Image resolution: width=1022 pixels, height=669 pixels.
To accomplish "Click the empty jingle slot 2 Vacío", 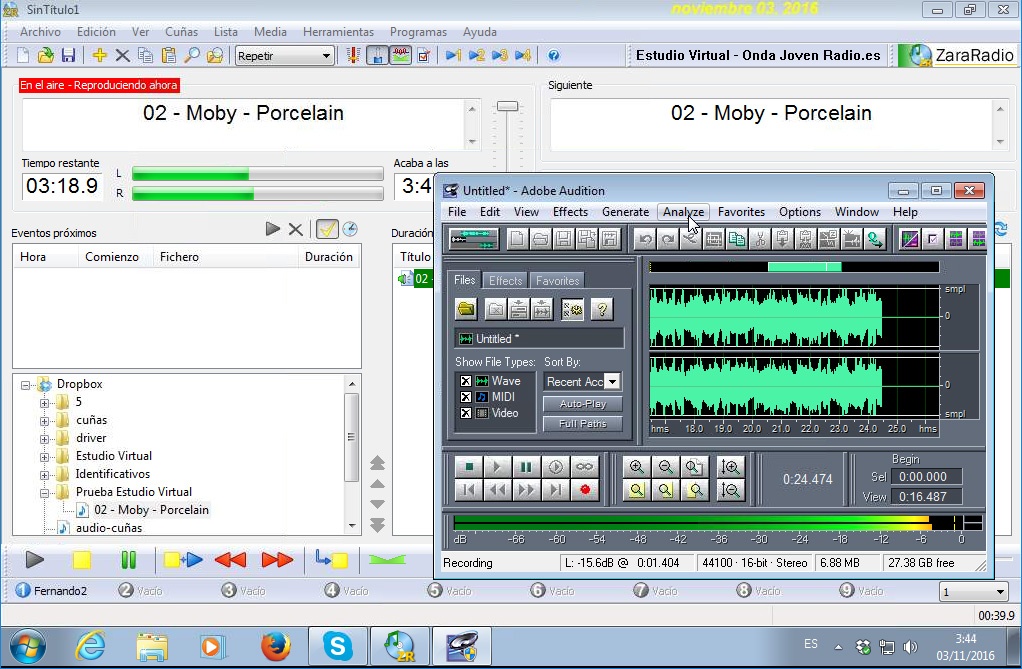I will pyautogui.click(x=140, y=591).
